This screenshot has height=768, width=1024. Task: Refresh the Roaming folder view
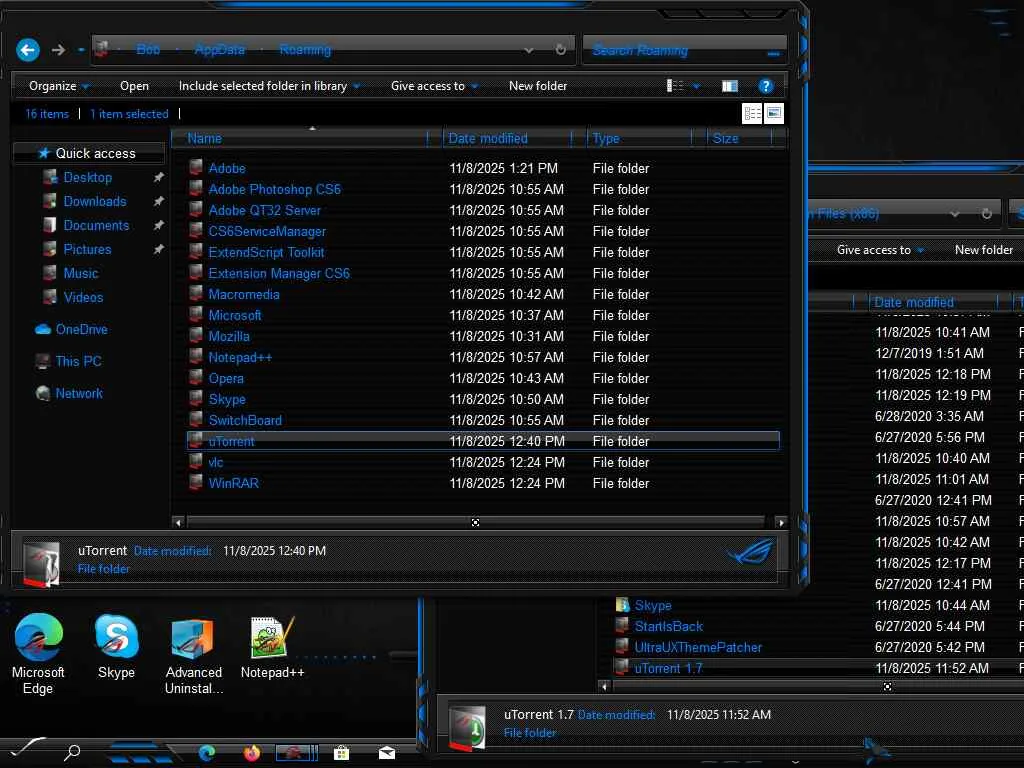tap(560, 50)
